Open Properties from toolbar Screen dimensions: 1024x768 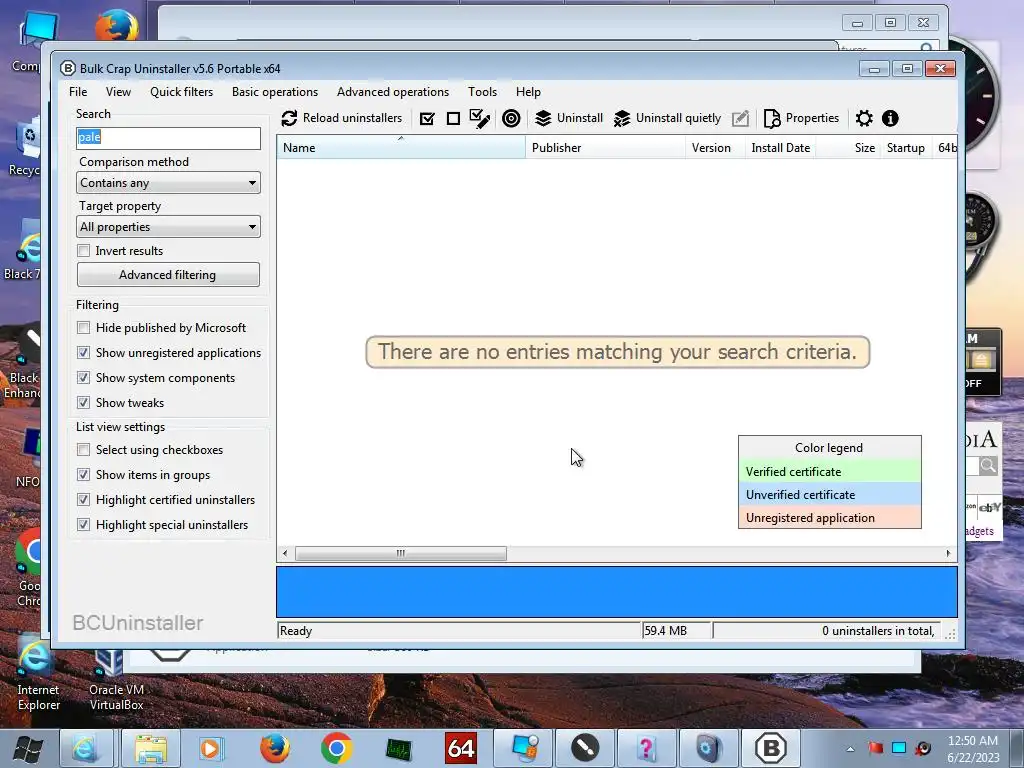click(801, 118)
